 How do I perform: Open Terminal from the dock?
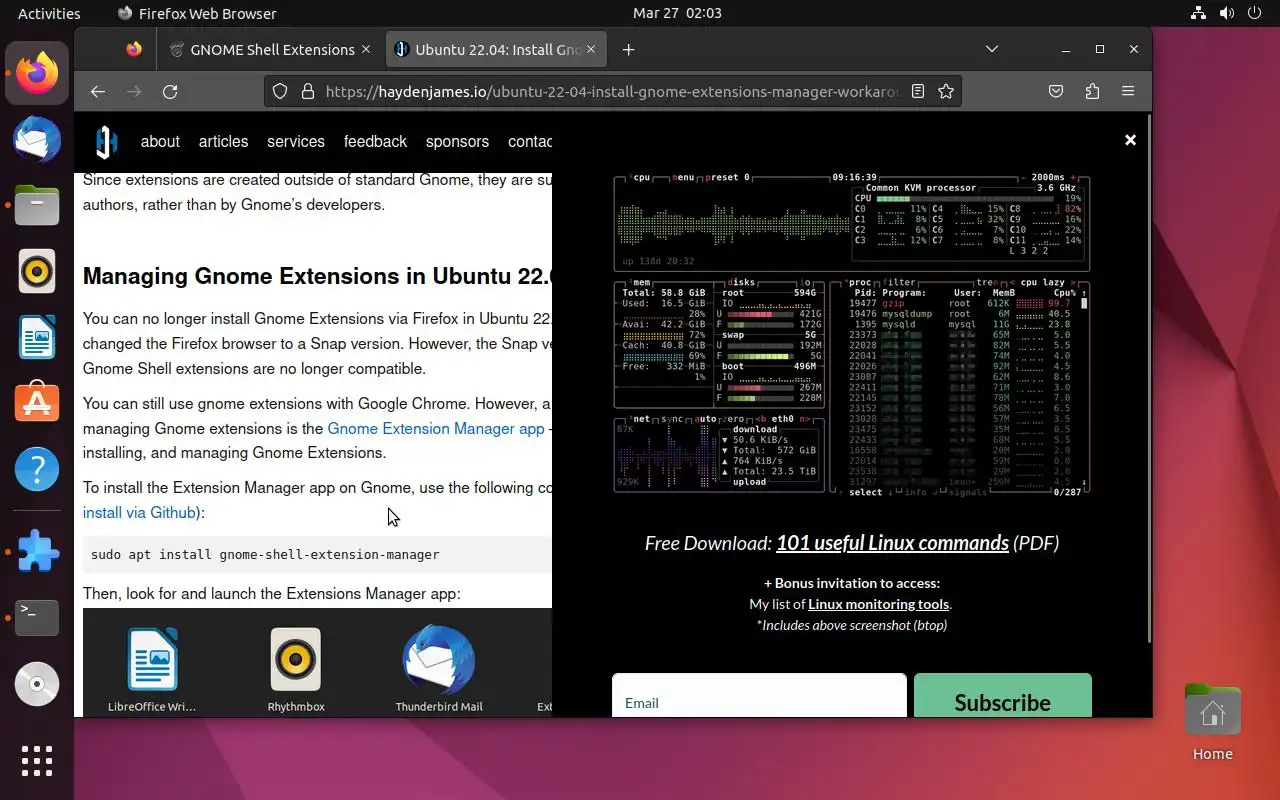[37, 618]
